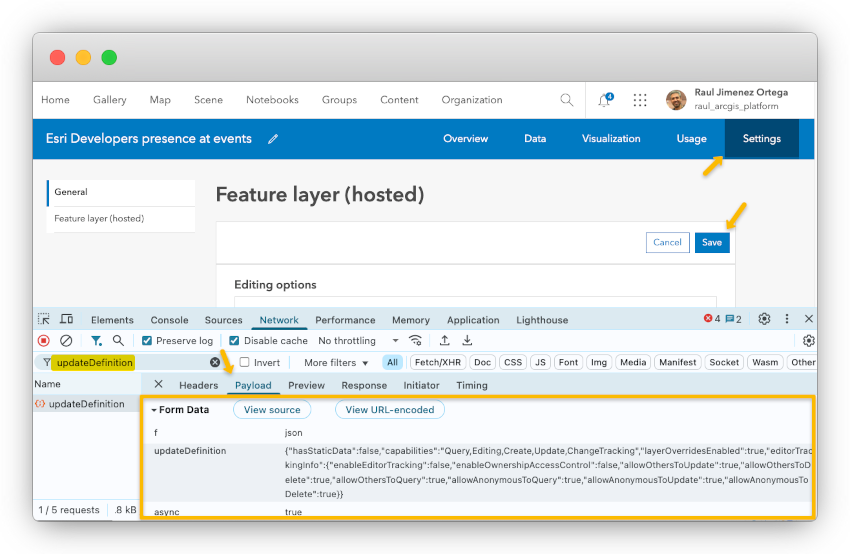Image resolution: width=850 pixels, height=554 pixels.
Task: Close the DevTools panel
Action: pyautogui.click(x=809, y=319)
